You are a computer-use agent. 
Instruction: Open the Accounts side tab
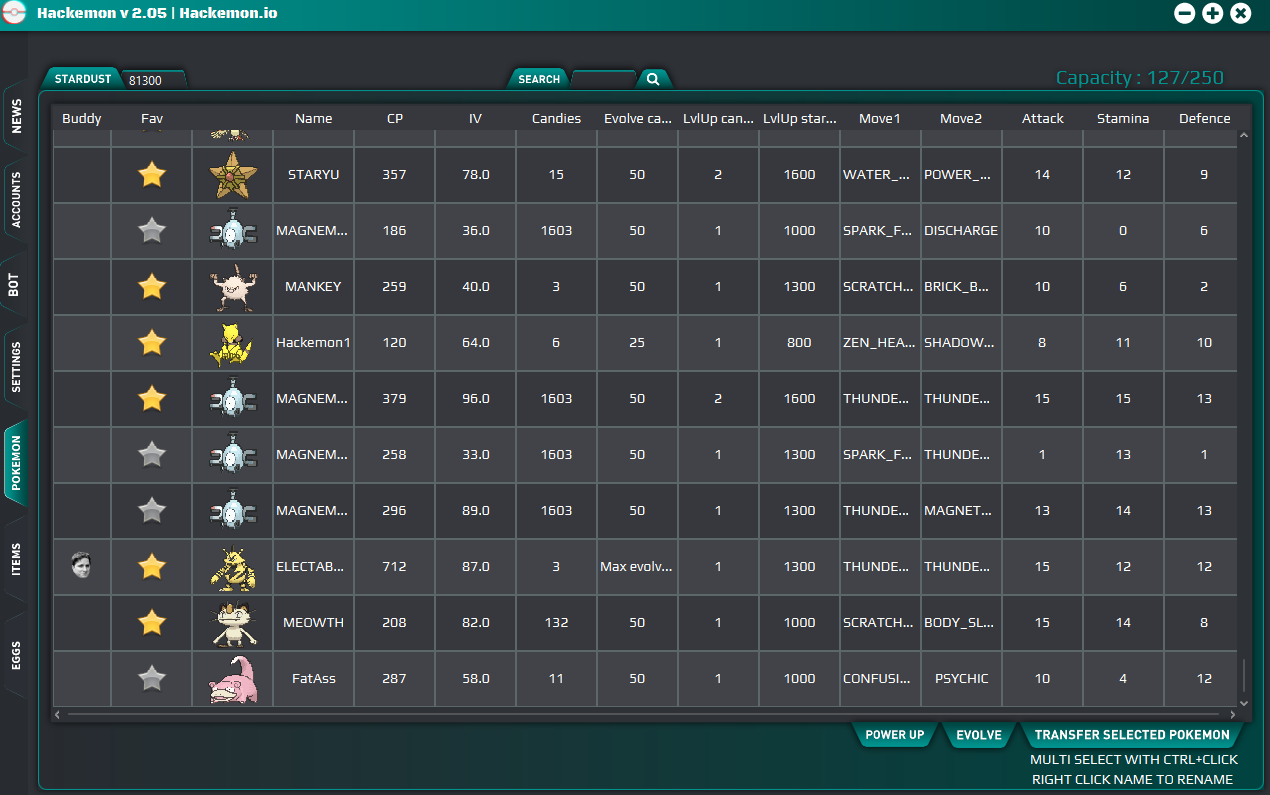pos(16,199)
